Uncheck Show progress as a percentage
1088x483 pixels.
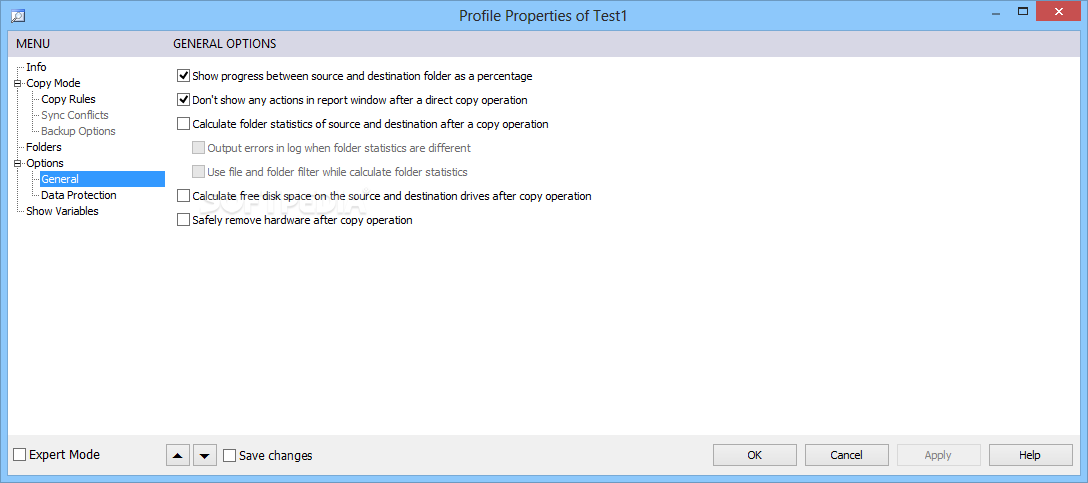[183, 76]
